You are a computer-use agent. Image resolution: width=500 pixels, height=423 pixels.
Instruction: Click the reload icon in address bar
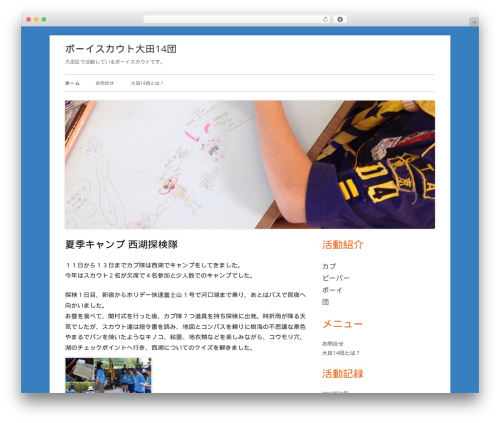click(326, 19)
